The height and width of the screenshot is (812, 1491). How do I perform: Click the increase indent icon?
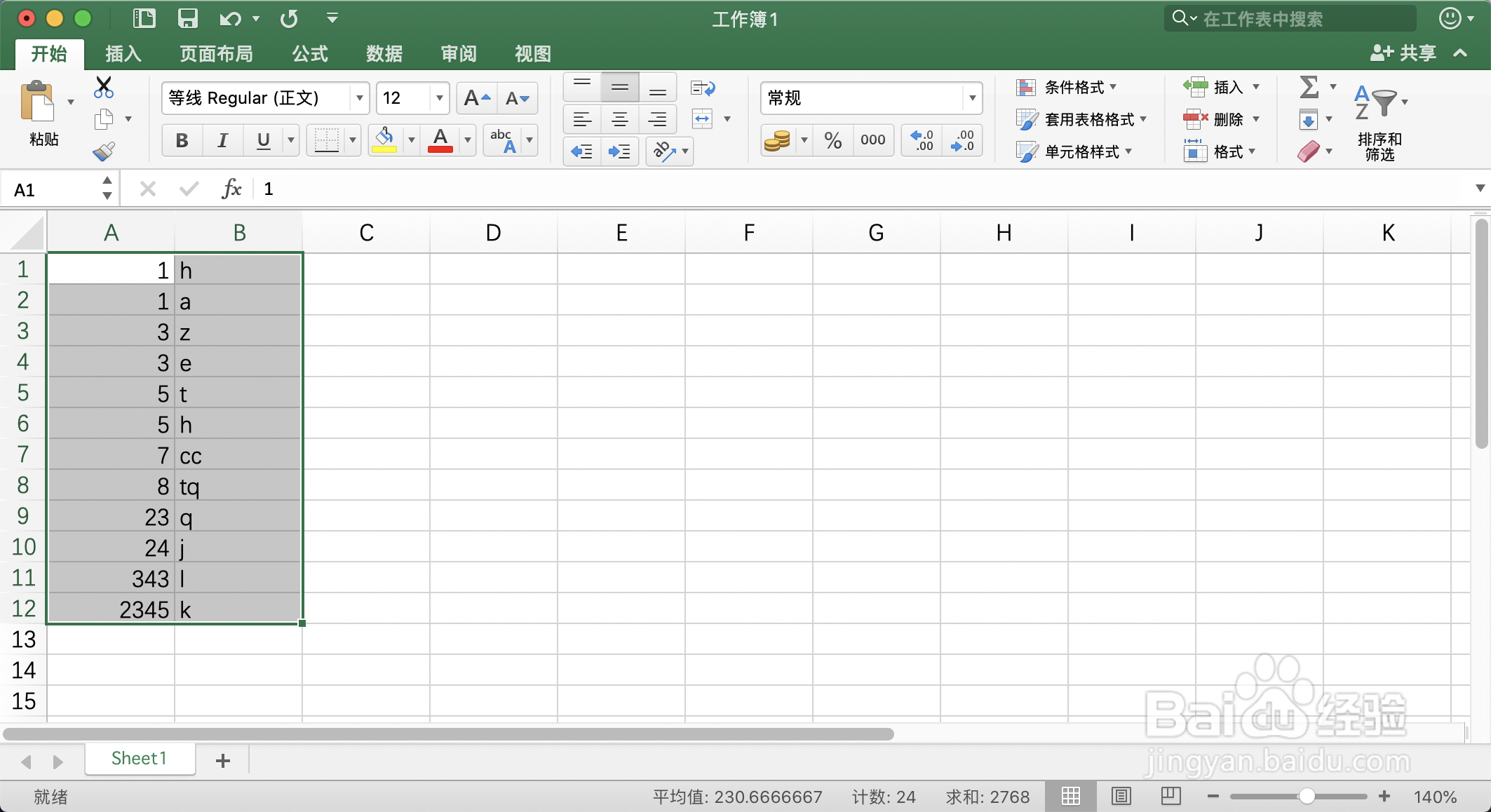point(619,151)
